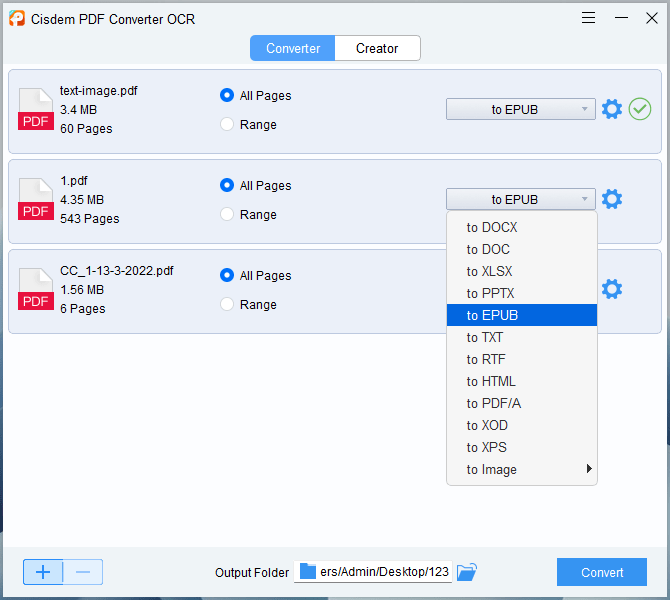Click the Output Folder path field
Image resolution: width=670 pixels, height=600 pixels.
374,572
